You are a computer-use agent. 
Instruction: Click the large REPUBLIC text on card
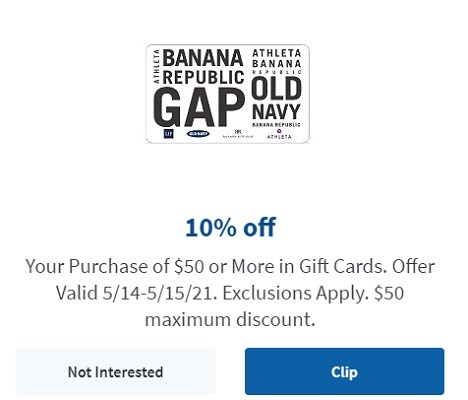pyautogui.click(x=203, y=77)
